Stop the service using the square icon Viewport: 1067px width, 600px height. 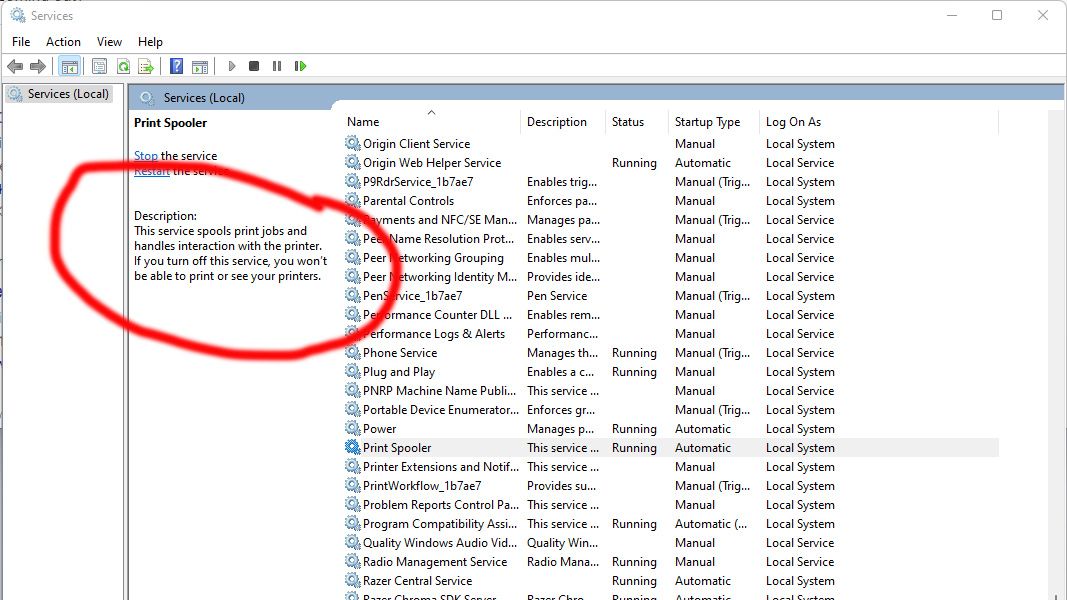254,66
